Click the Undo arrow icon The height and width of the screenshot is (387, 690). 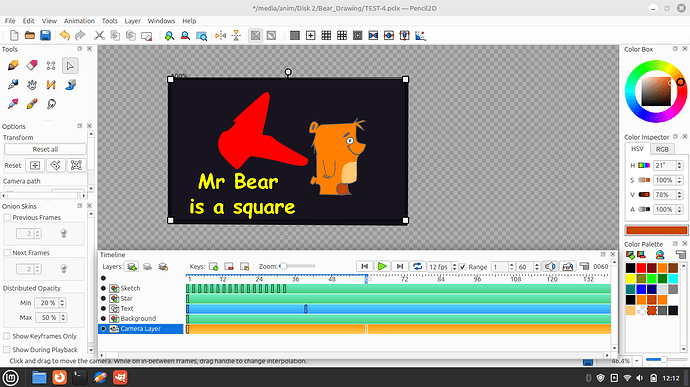point(65,35)
